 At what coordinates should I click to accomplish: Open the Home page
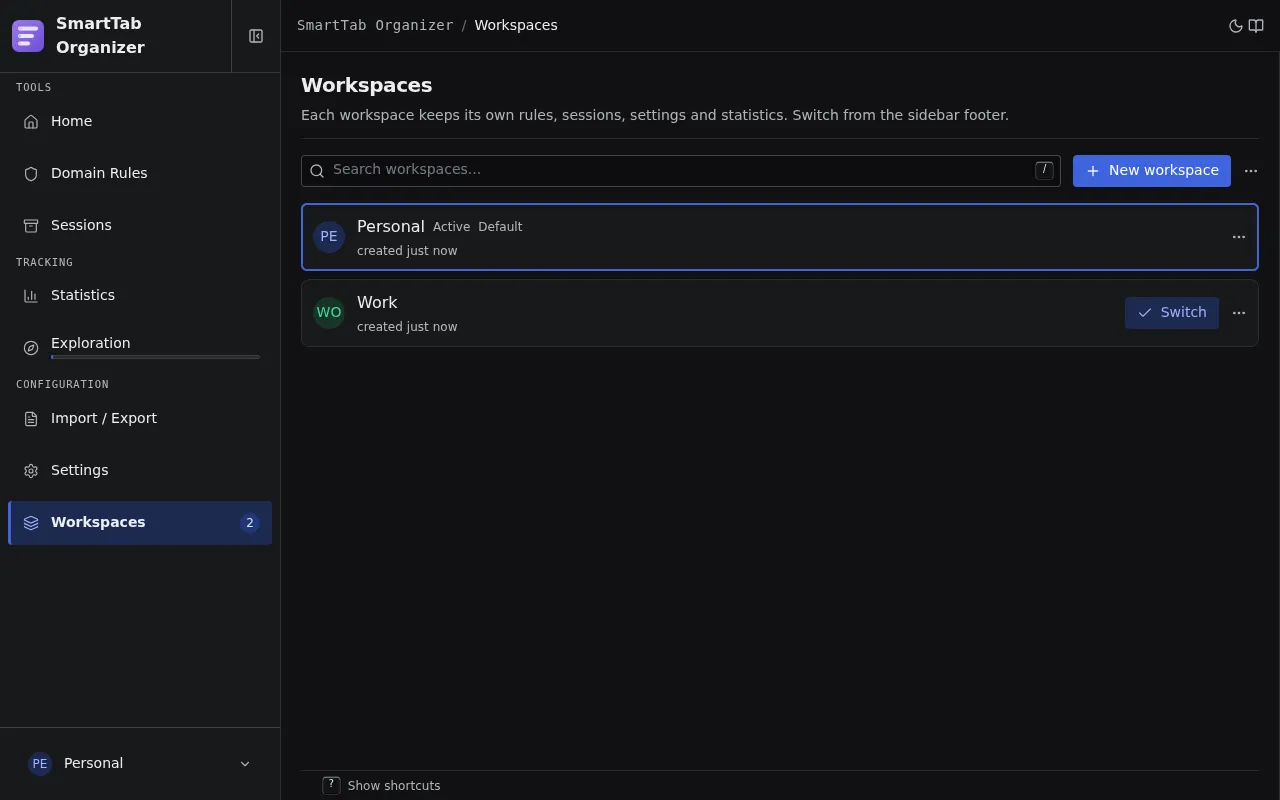point(140,121)
